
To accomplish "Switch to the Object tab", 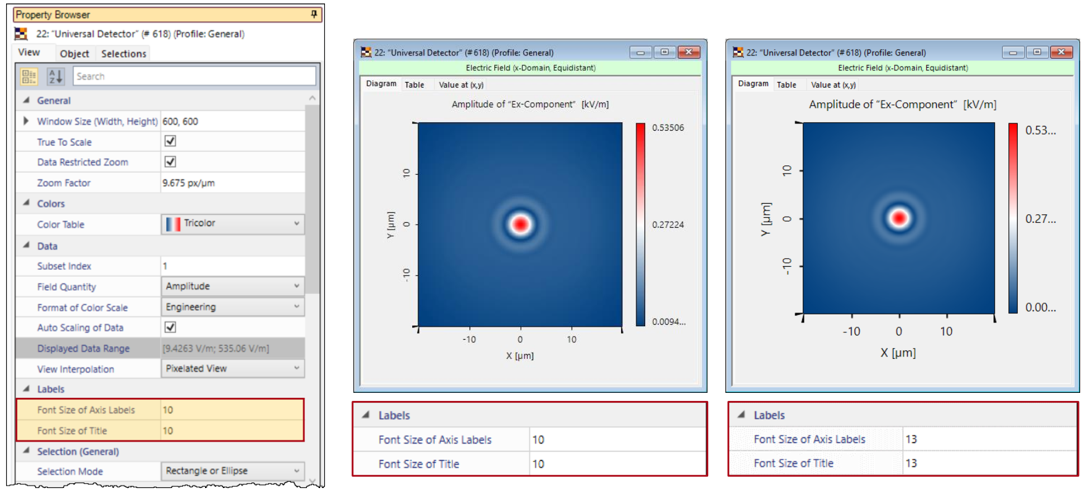I will [x=74, y=53].
